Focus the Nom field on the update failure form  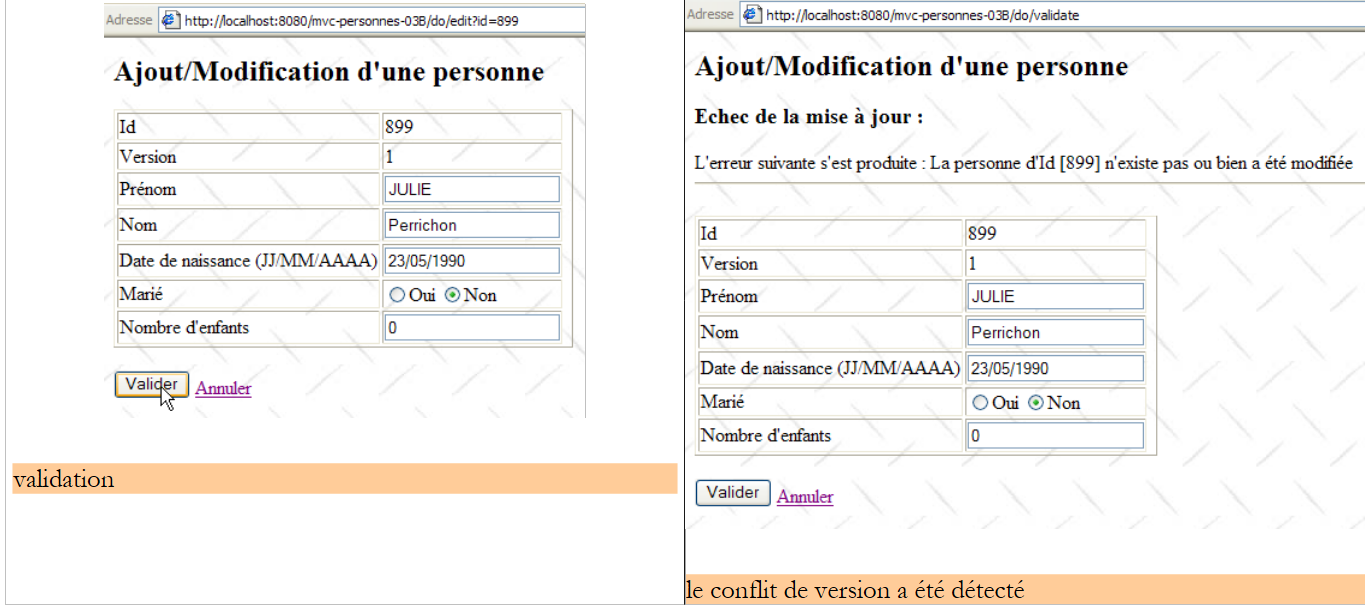click(1055, 332)
